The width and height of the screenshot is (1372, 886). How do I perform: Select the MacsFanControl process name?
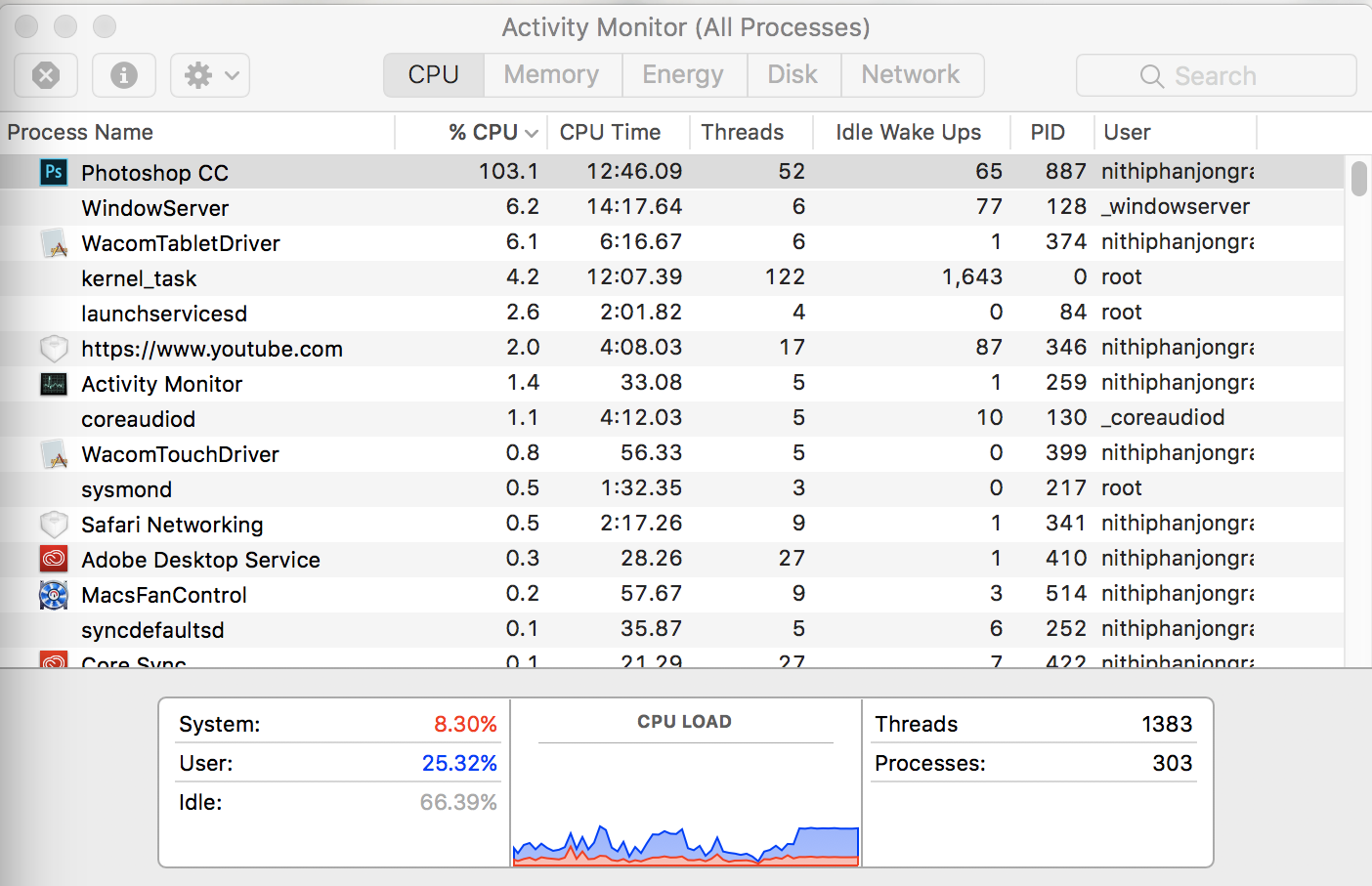coord(164,595)
